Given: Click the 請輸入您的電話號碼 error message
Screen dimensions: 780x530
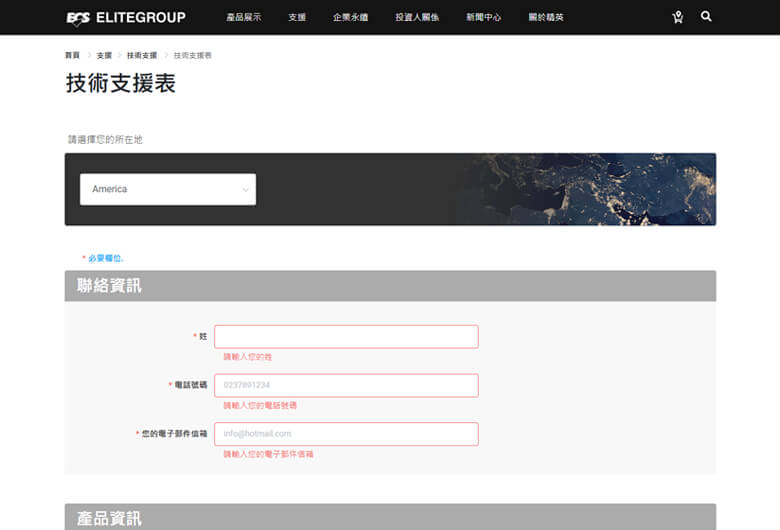Looking at the screenshot, I should tap(260, 406).
